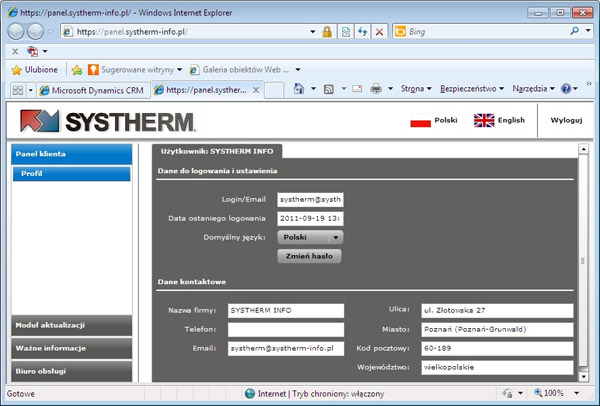Screen dimensions: 600x406
Task: Close the panel.systherm browser tab
Action: pos(256,90)
